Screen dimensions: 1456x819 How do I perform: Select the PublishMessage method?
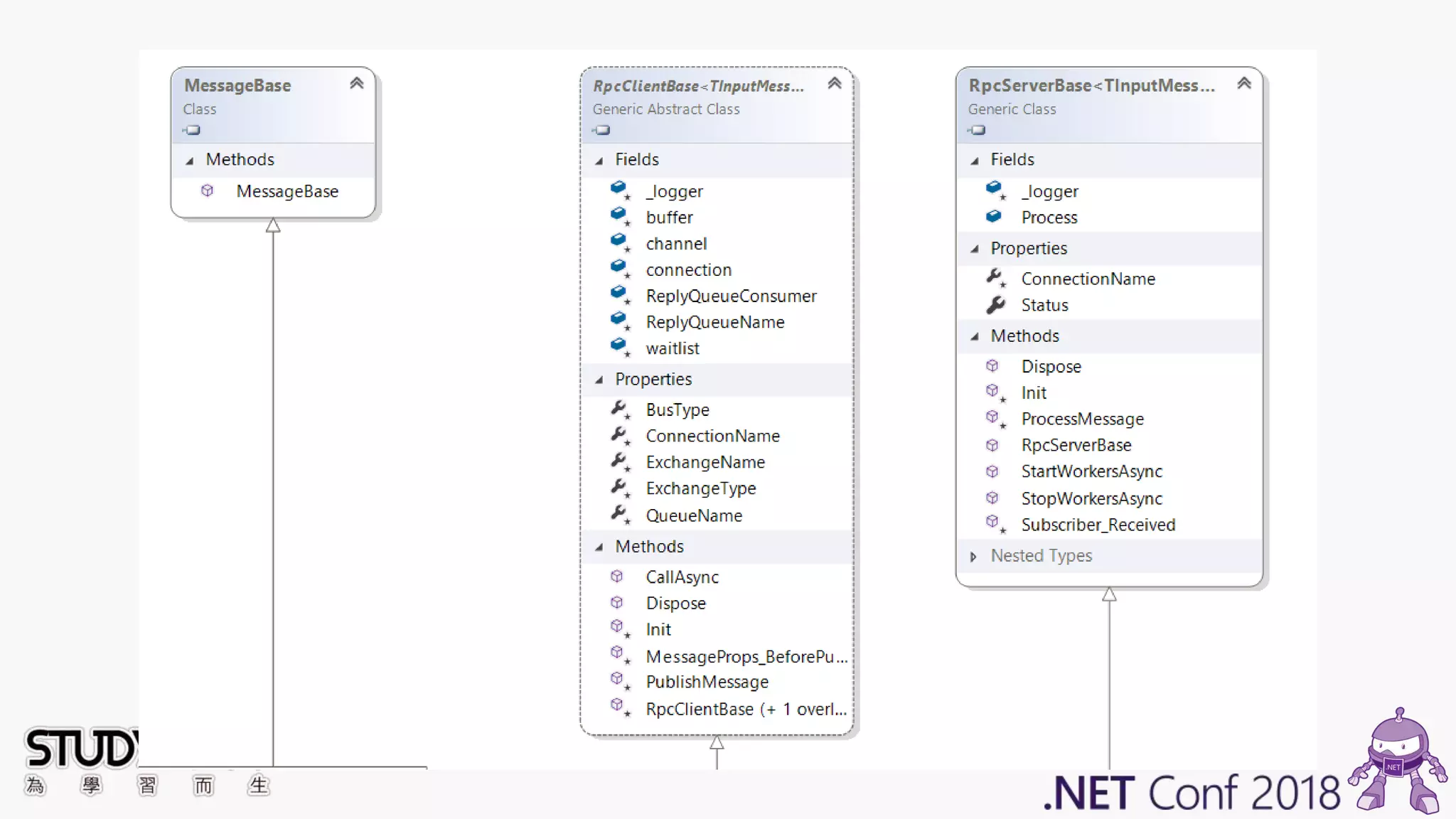707,682
